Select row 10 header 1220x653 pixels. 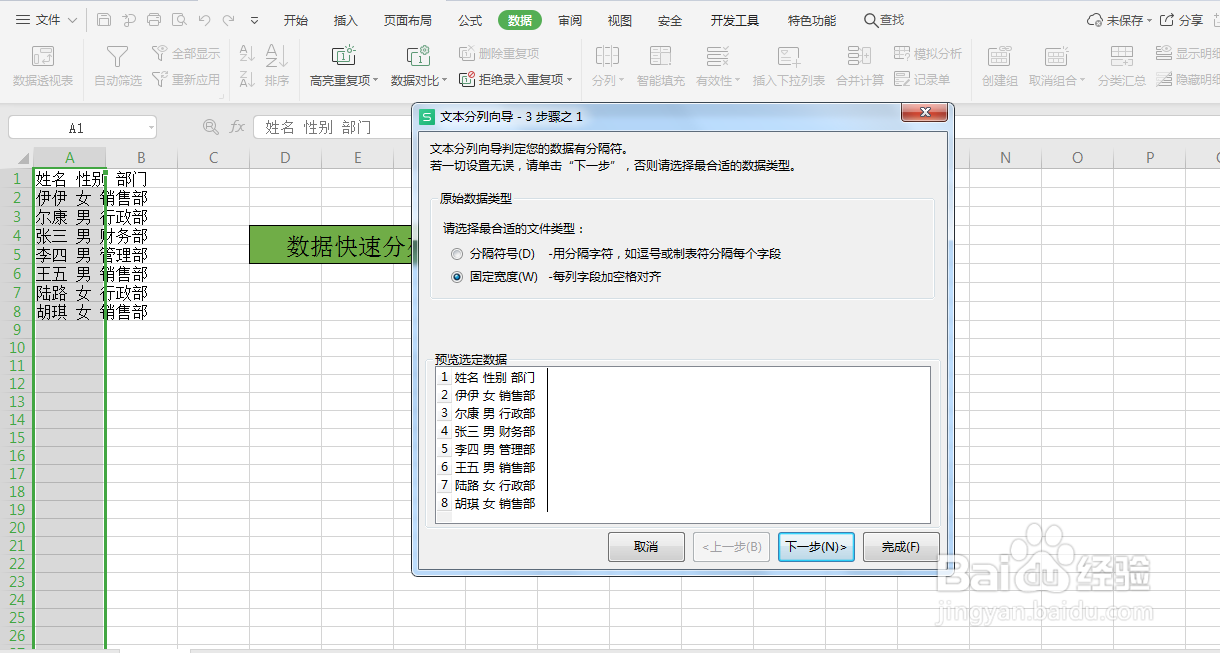click(x=16, y=348)
